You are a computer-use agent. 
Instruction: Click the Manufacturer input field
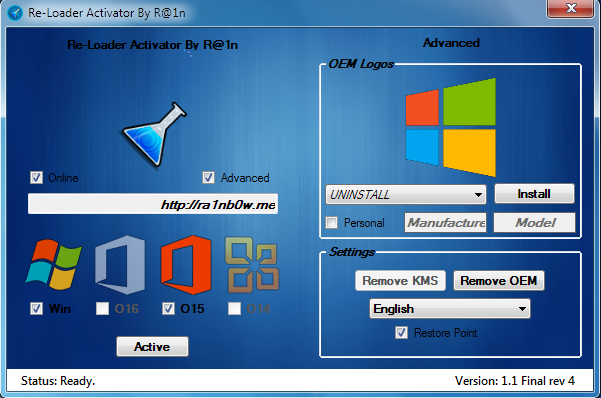point(445,222)
